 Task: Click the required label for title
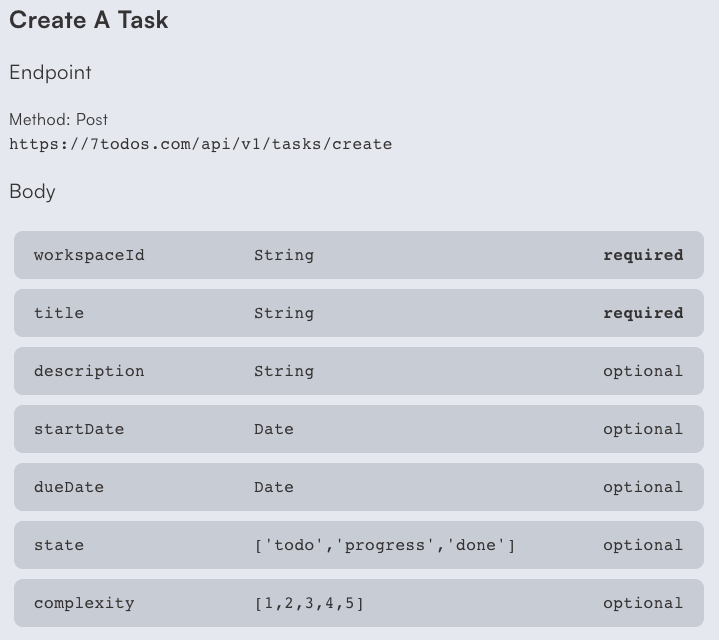(643, 313)
